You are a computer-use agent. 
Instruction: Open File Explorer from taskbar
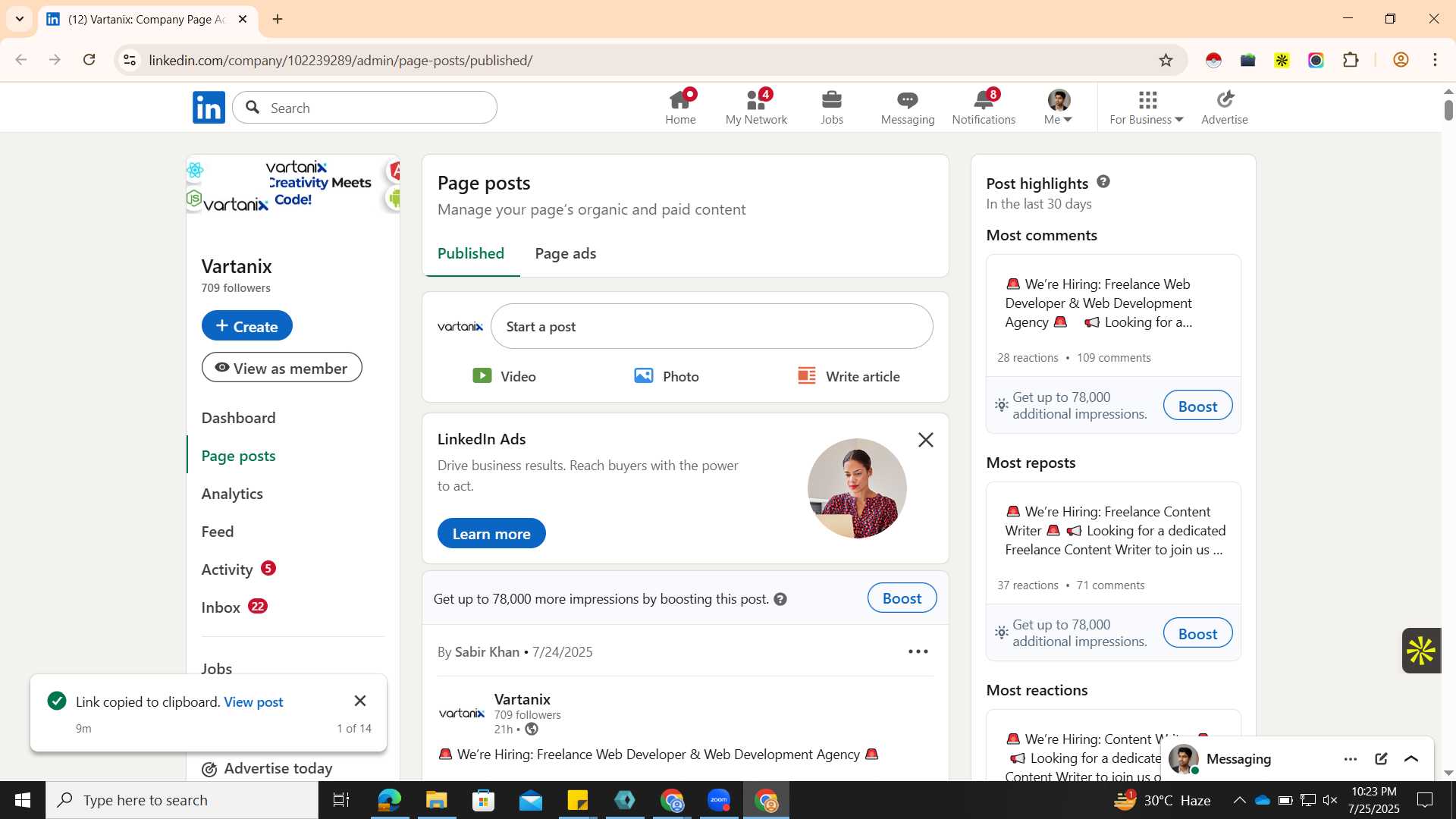(437, 800)
